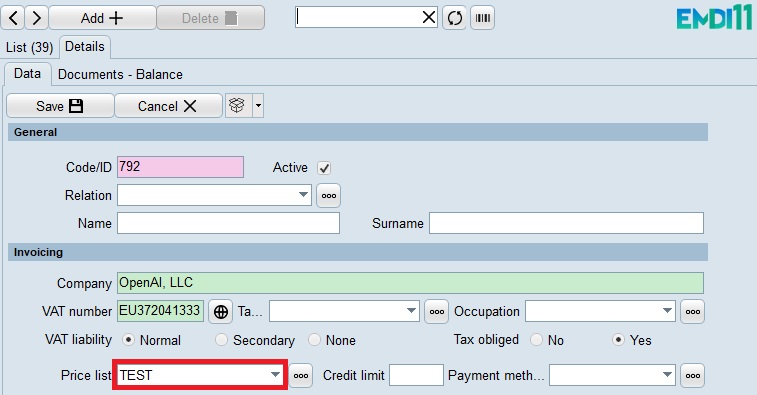Click ellipsis button next to Price list
This screenshot has width=757, height=395.
coord(301,376)
